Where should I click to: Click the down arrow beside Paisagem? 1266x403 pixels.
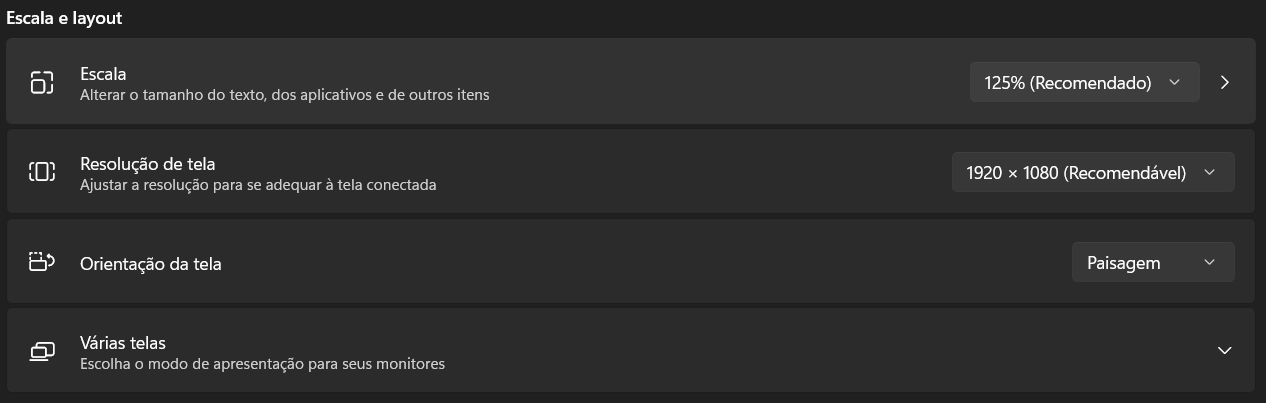click(x=1209, y=263)
